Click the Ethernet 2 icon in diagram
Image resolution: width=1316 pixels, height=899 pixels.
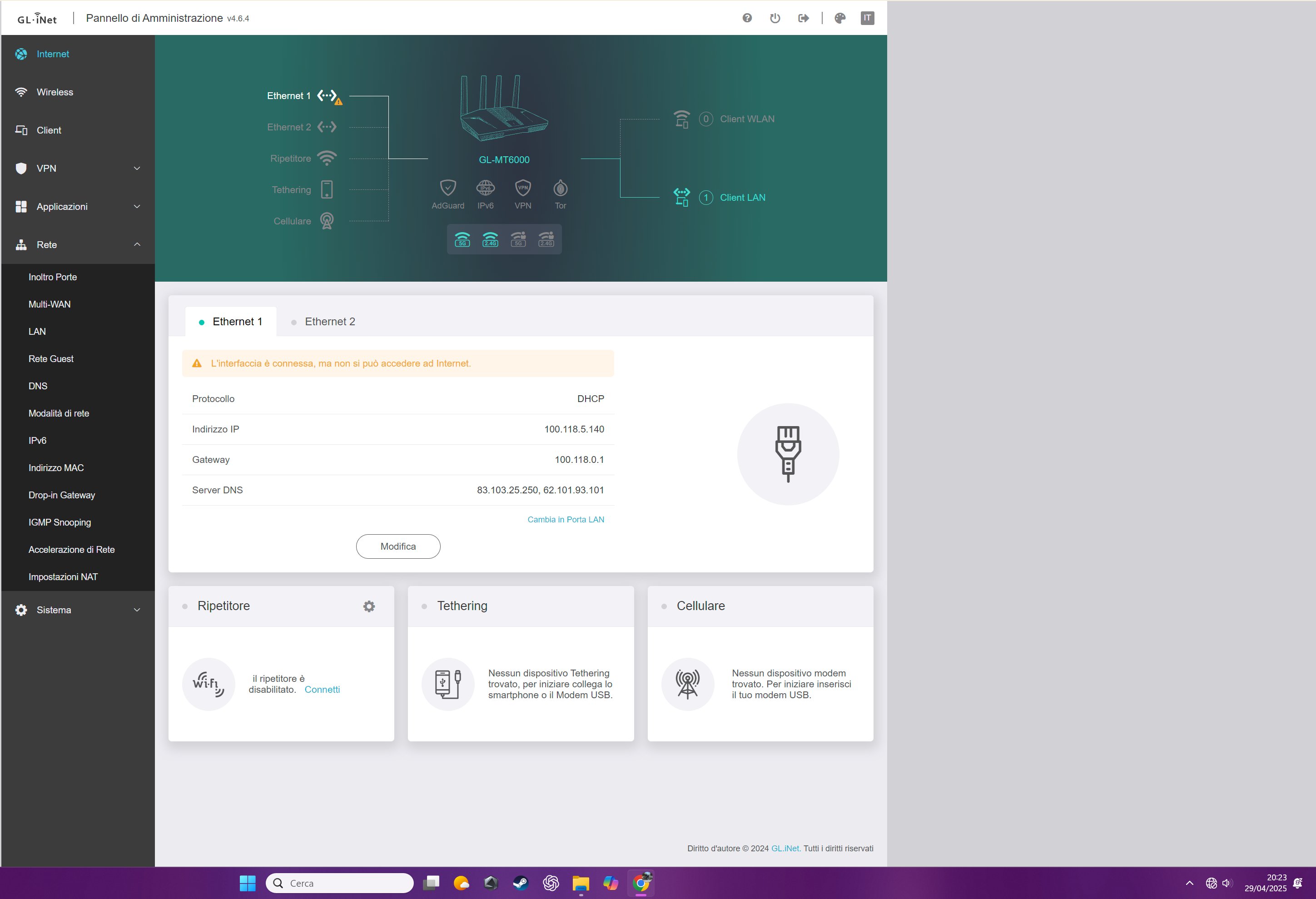[327, 127]
